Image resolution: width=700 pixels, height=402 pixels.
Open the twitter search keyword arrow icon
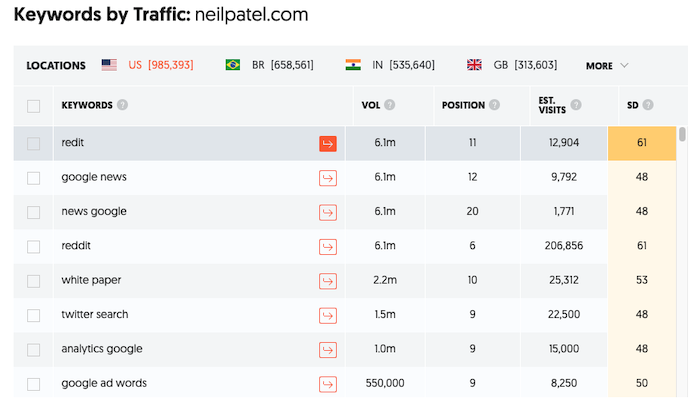[x=328, y=316]
